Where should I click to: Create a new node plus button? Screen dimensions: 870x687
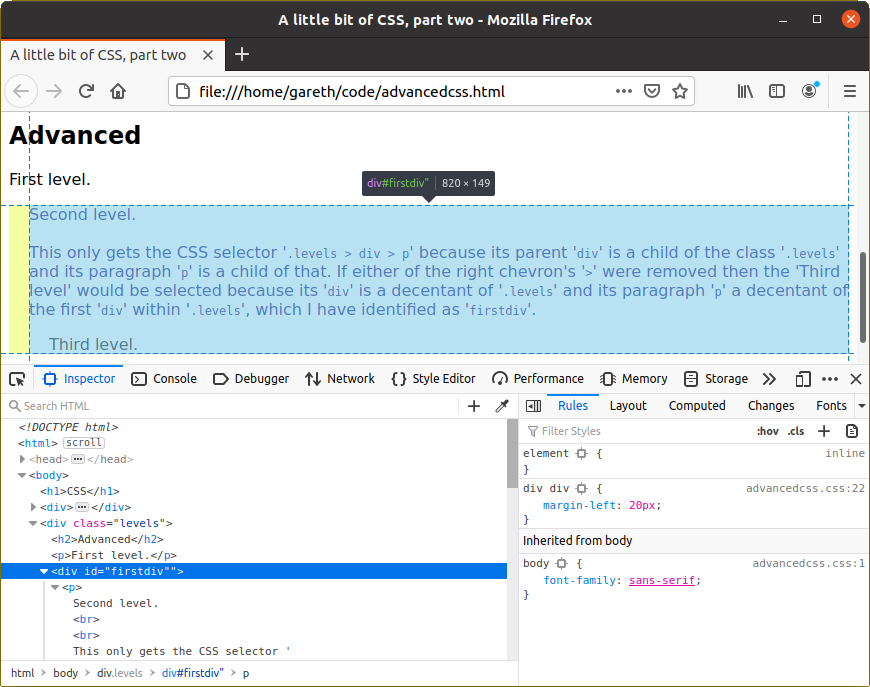[x=474, y=406]
